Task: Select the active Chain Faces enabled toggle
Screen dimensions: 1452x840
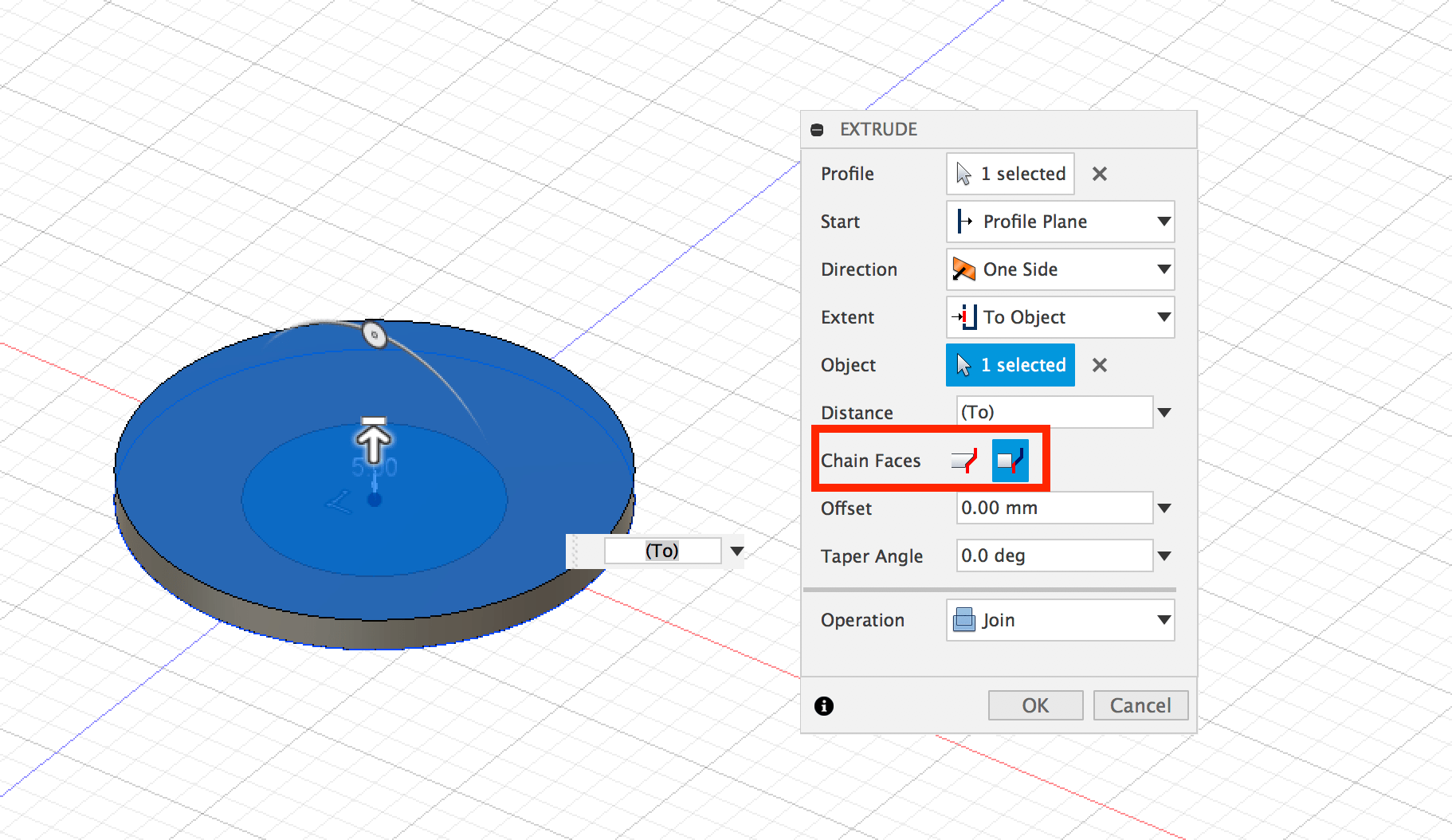Action: (1010, 460)
